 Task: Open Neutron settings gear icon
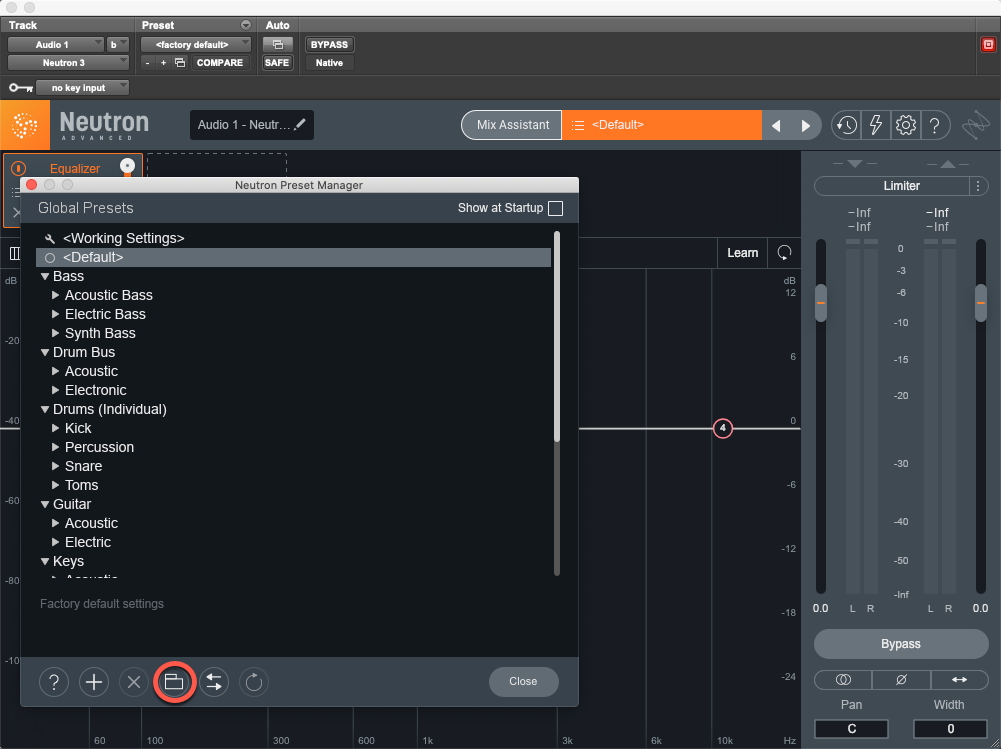point(905,125)
